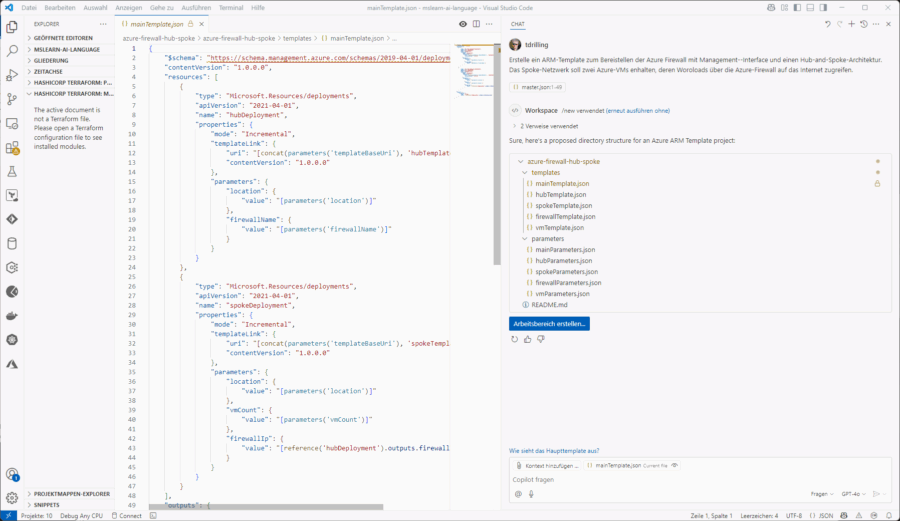Open the database cylinder view
Viewport: 900px width, 521px height.
tap(12, 243)
